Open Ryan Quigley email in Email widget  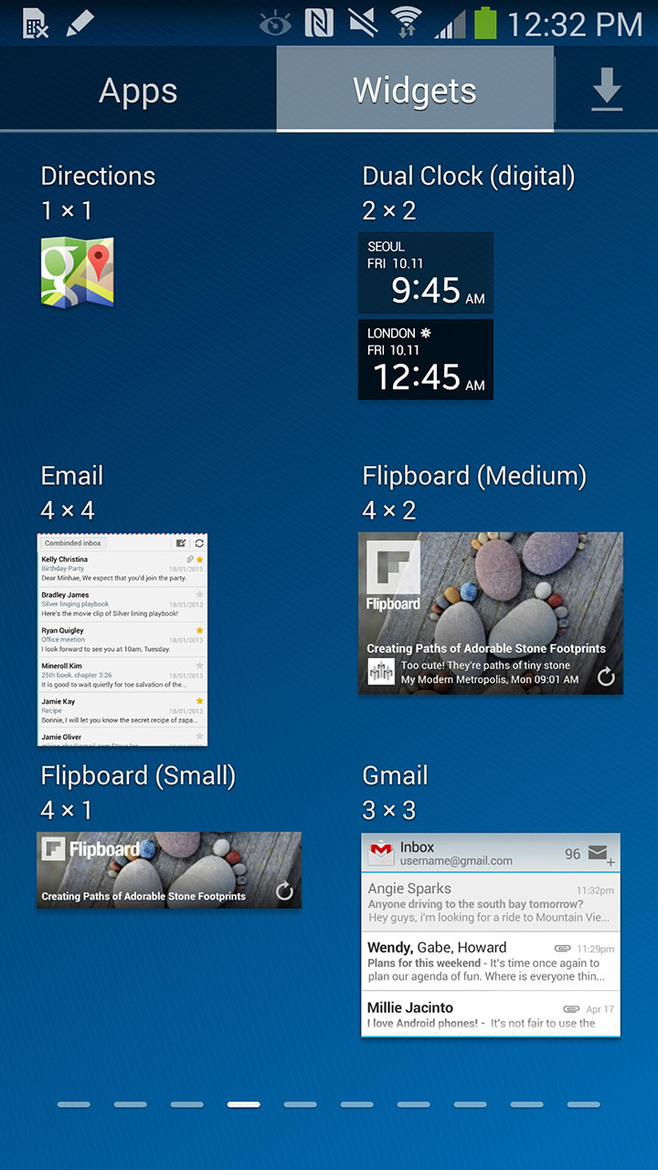point(122,639)
